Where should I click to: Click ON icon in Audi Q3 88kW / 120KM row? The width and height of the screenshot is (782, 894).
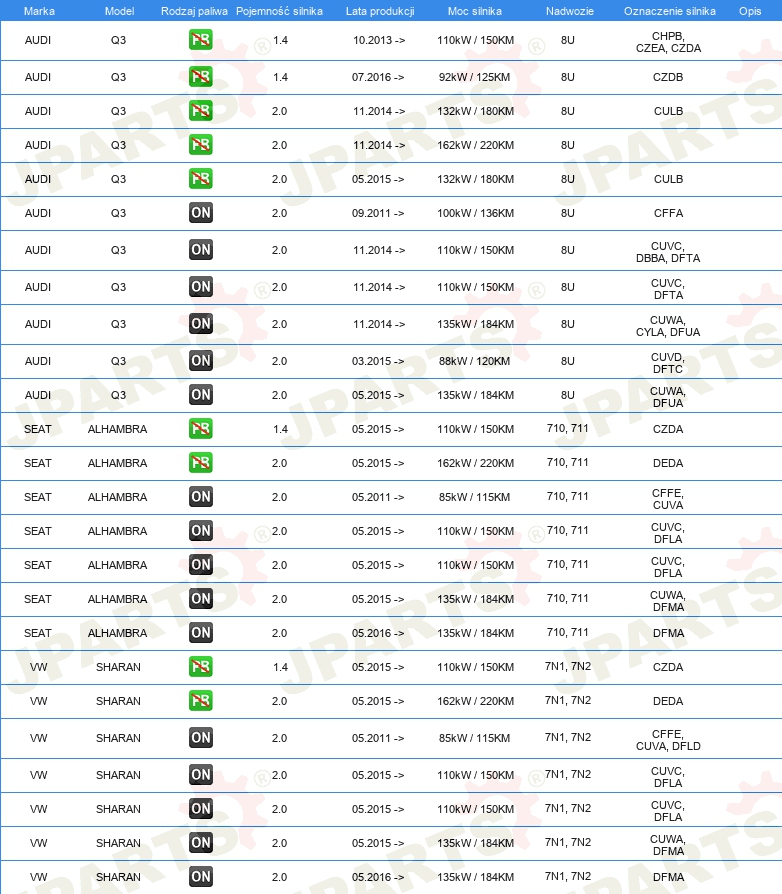[x=201, y=360]
